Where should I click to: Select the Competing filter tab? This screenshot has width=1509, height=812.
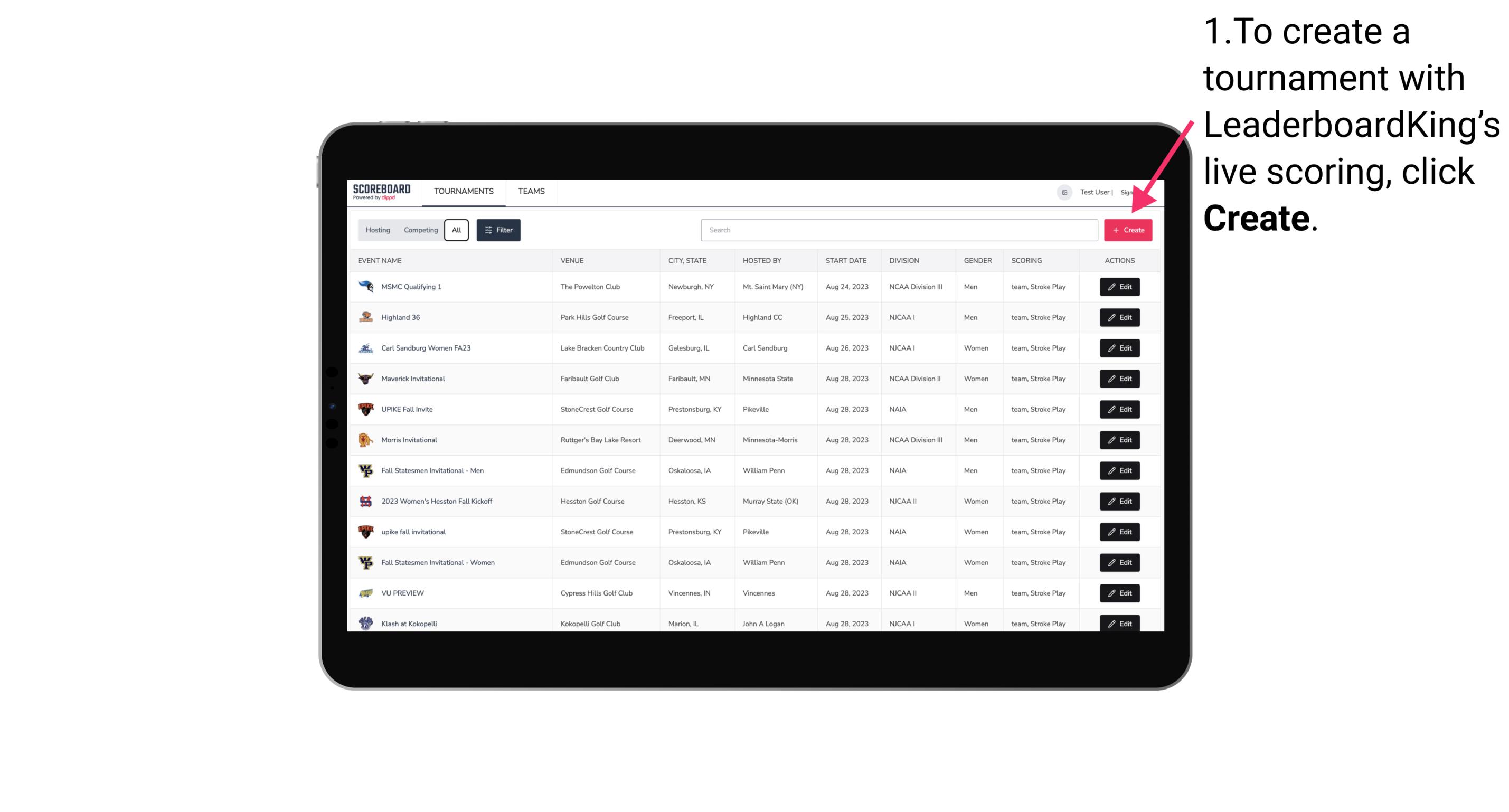(x=419, y=230)
